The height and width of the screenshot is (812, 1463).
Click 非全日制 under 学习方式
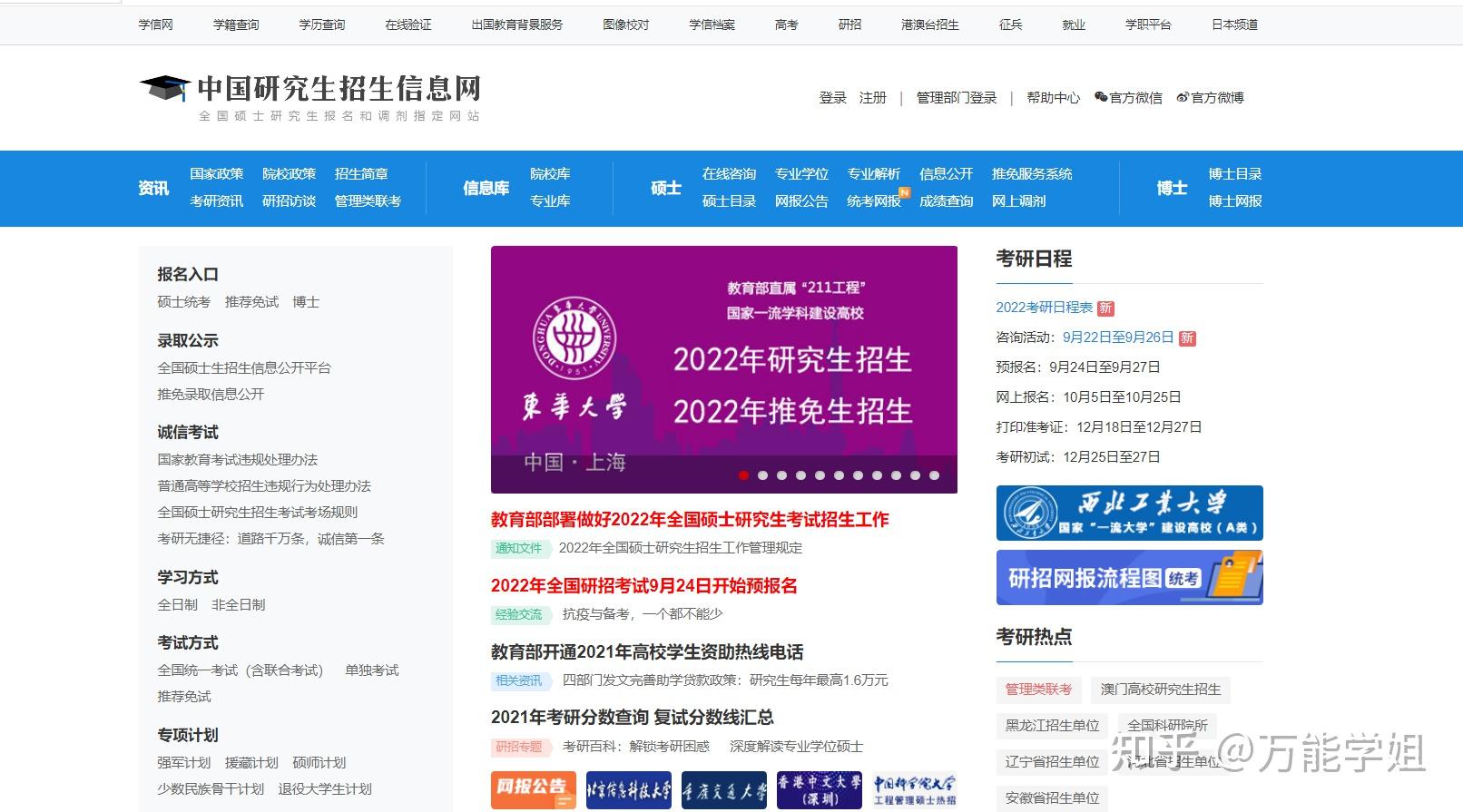pos(239,605)
